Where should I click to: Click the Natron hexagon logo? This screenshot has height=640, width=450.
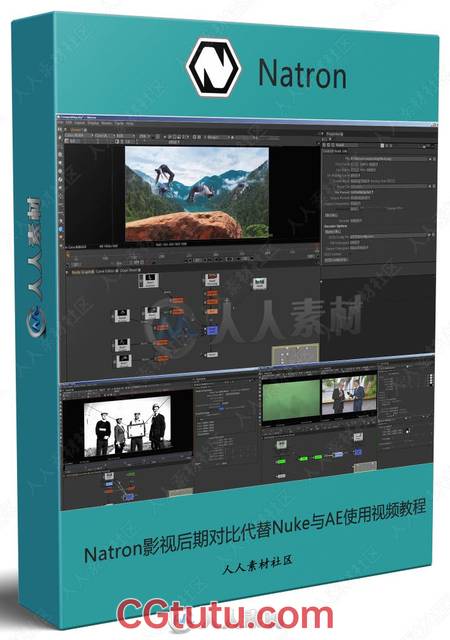[x=213, y=68]
